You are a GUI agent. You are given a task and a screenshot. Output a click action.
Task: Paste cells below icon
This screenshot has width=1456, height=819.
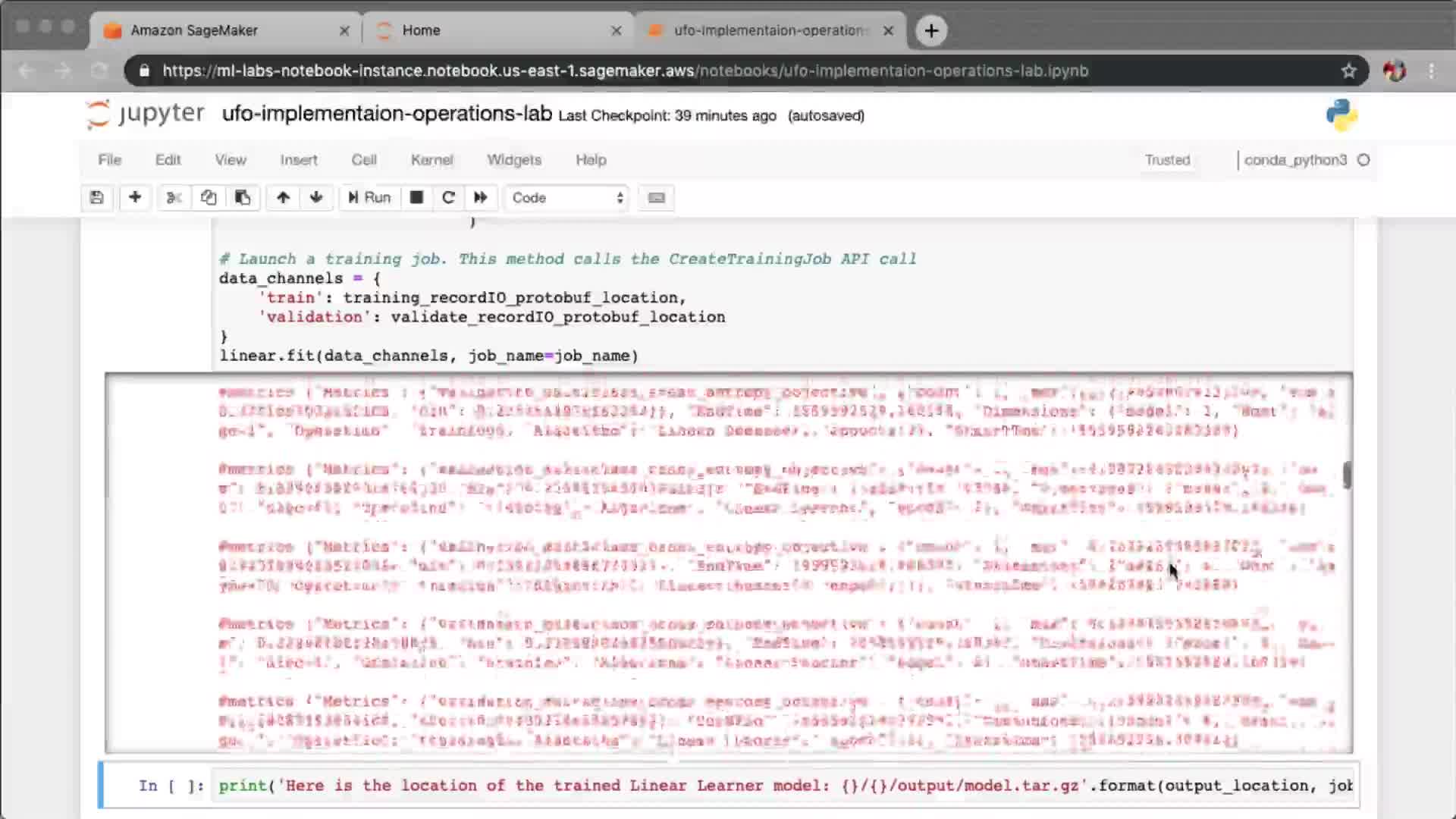[x=243, y=198]
